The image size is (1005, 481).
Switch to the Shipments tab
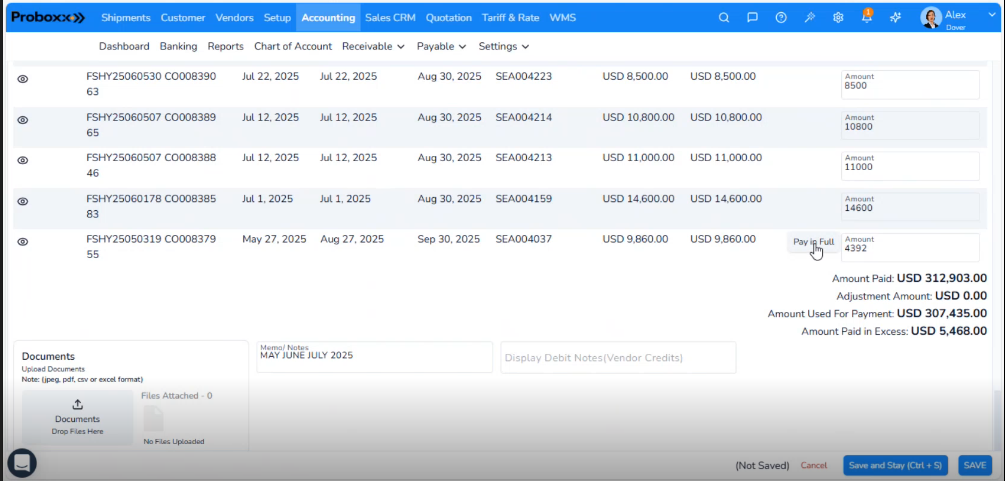126,18
